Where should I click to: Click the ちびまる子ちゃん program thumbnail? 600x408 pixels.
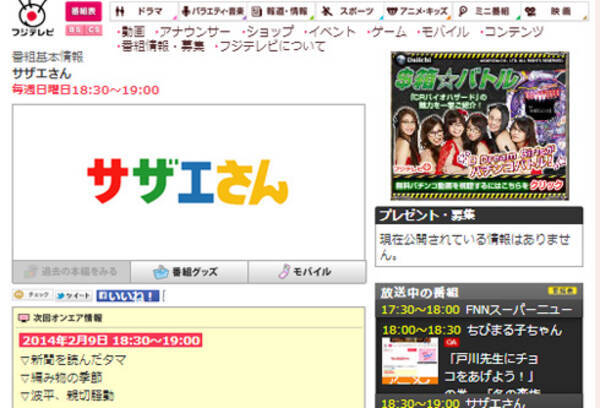pyautogui.click(x=410, y=361)
